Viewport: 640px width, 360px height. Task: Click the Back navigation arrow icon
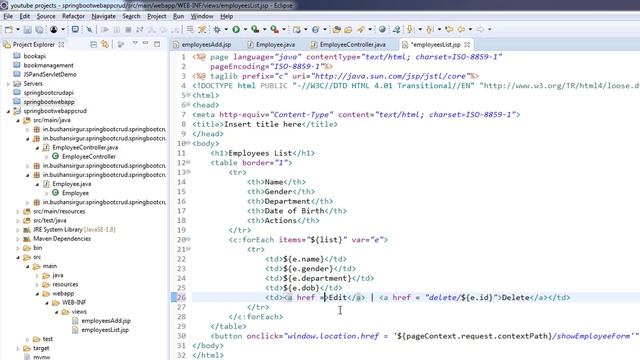click(x=461, y=29)
